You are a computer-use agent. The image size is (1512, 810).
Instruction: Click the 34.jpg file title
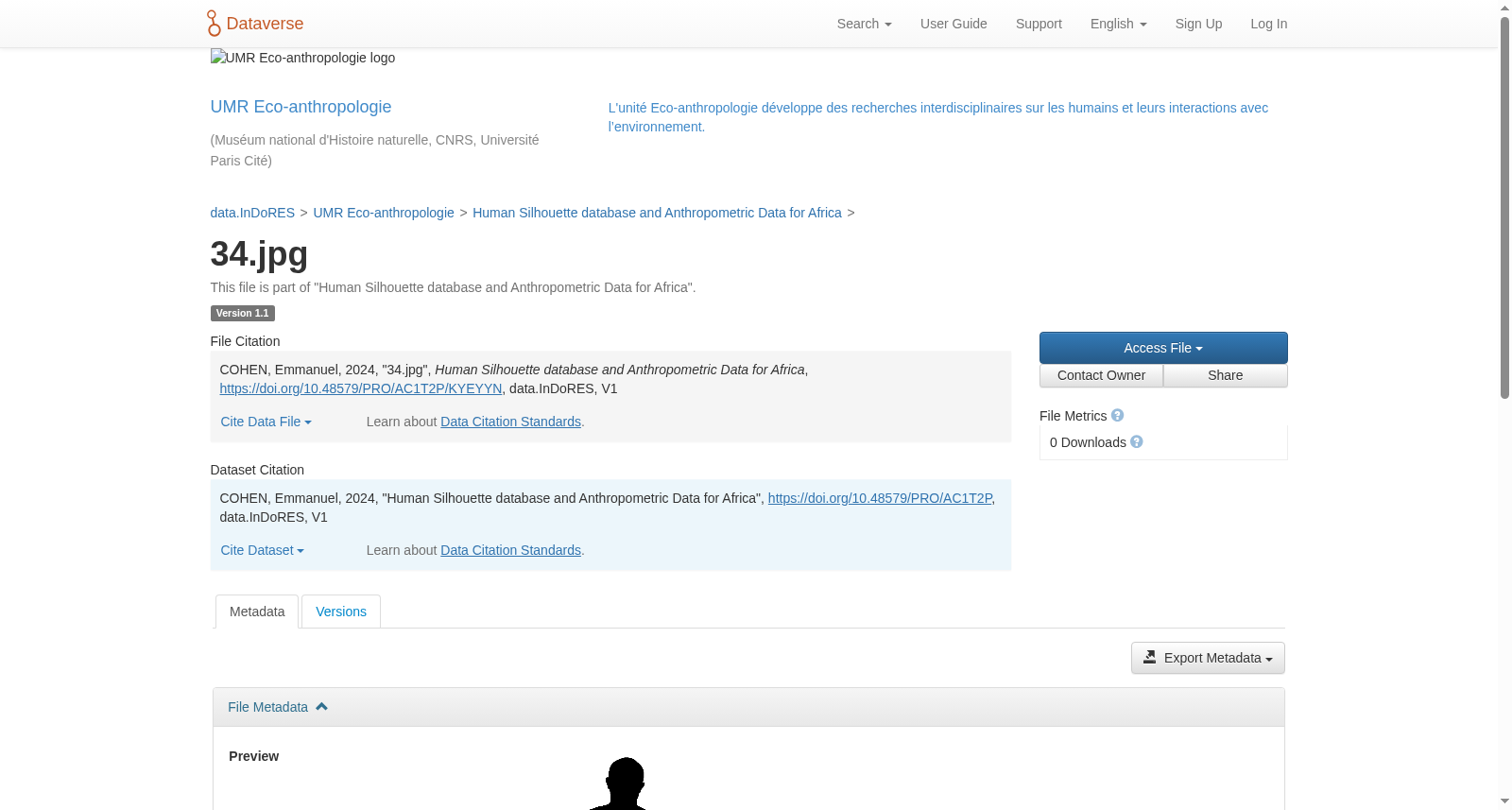259,254
